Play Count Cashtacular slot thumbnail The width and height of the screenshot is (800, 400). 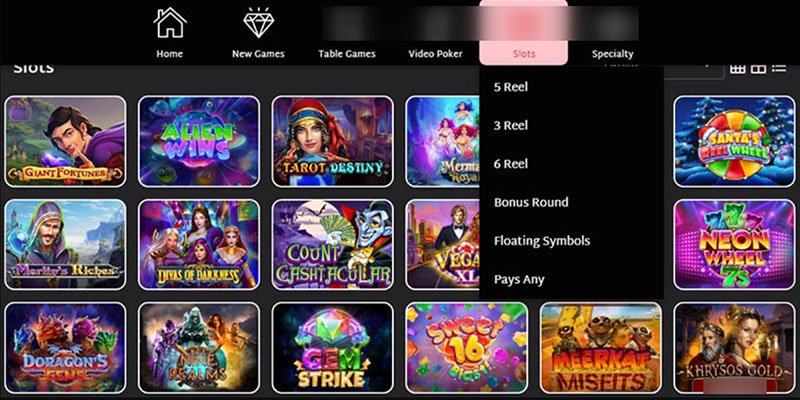coord(333,245)
